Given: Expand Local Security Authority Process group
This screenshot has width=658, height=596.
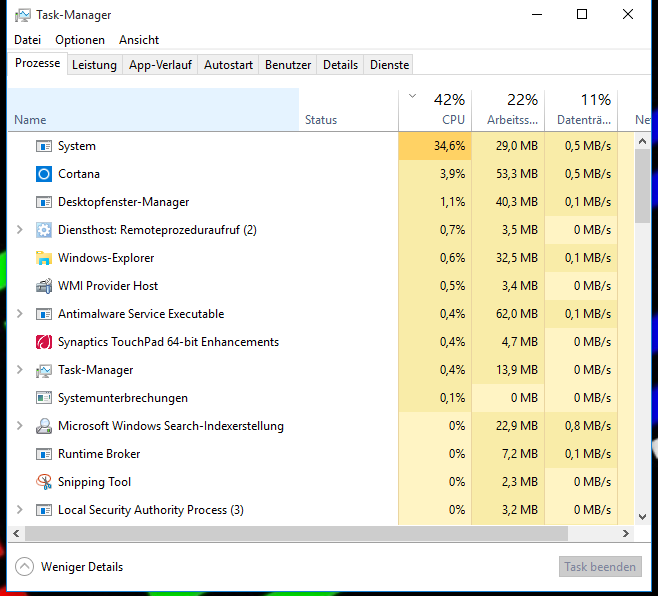Looking at the screenshot, I should coord(19,510).
